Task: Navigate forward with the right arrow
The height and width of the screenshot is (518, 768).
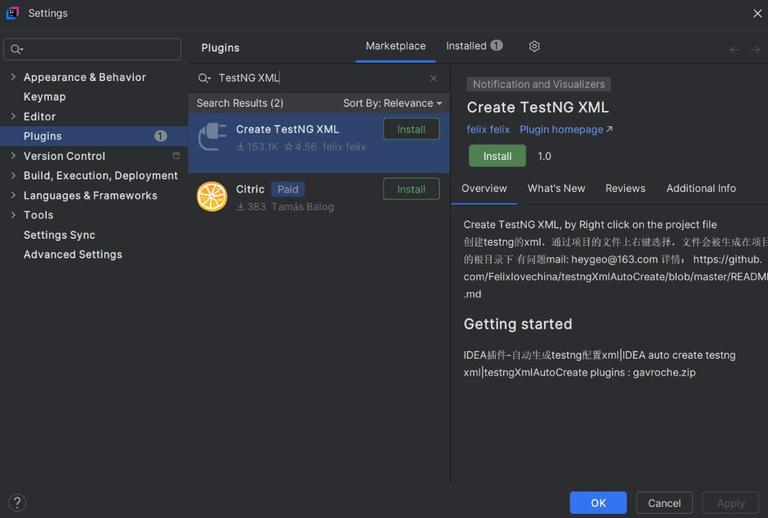Action: pyautogui.click(x=755, y=50)
